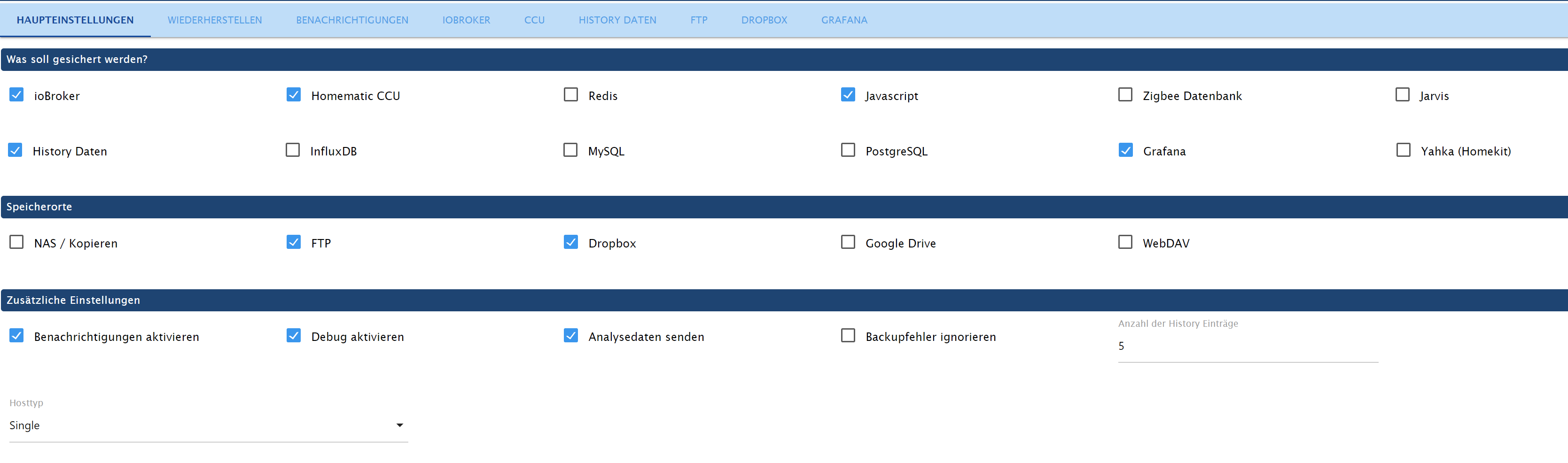The image size is (1568, 463).
Task: Enable the Redis backup checkbox
Action: pos(571,95)
